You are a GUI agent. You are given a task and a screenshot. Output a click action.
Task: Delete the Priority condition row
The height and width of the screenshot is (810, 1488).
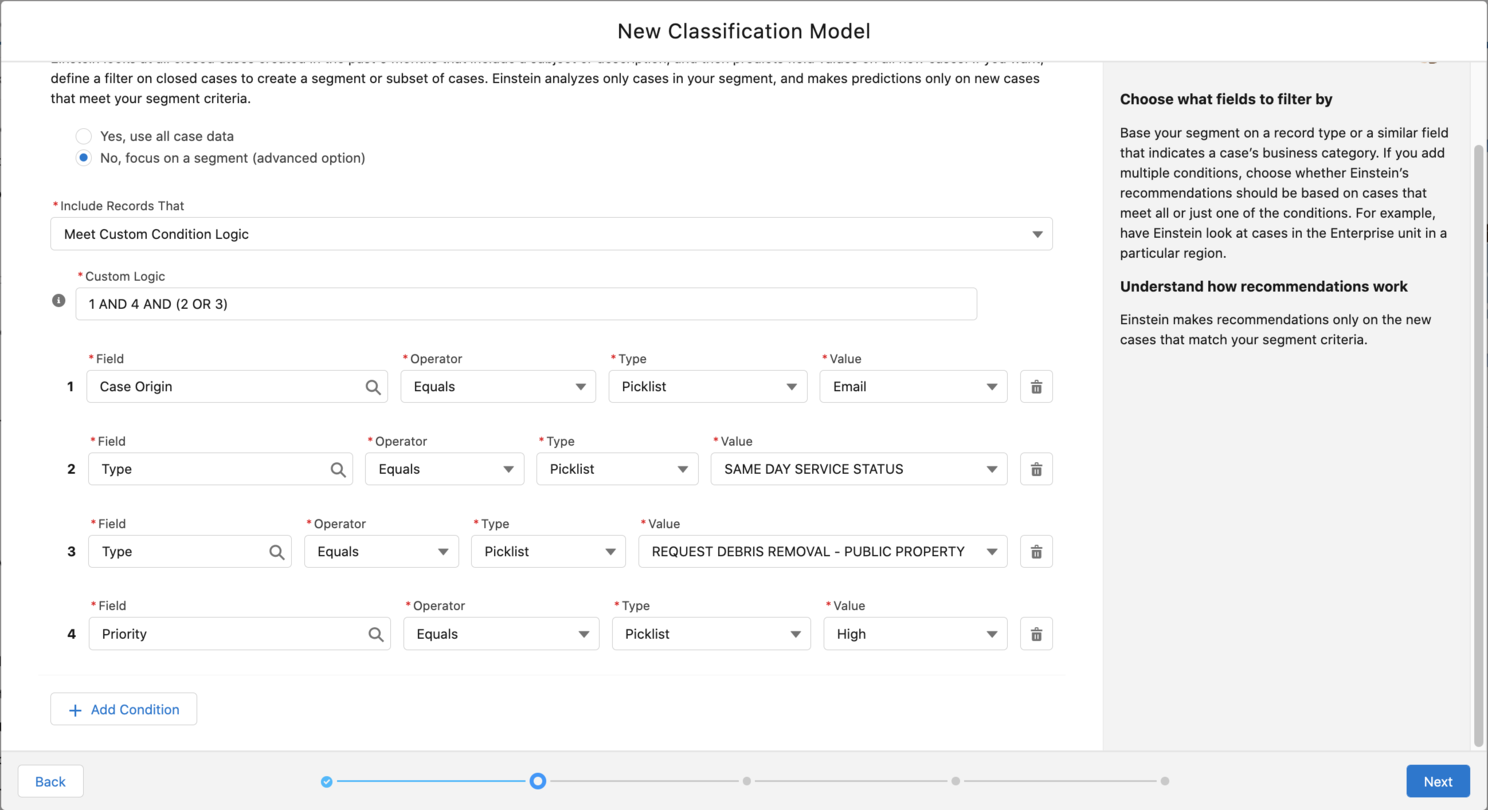coord(1036,634)
